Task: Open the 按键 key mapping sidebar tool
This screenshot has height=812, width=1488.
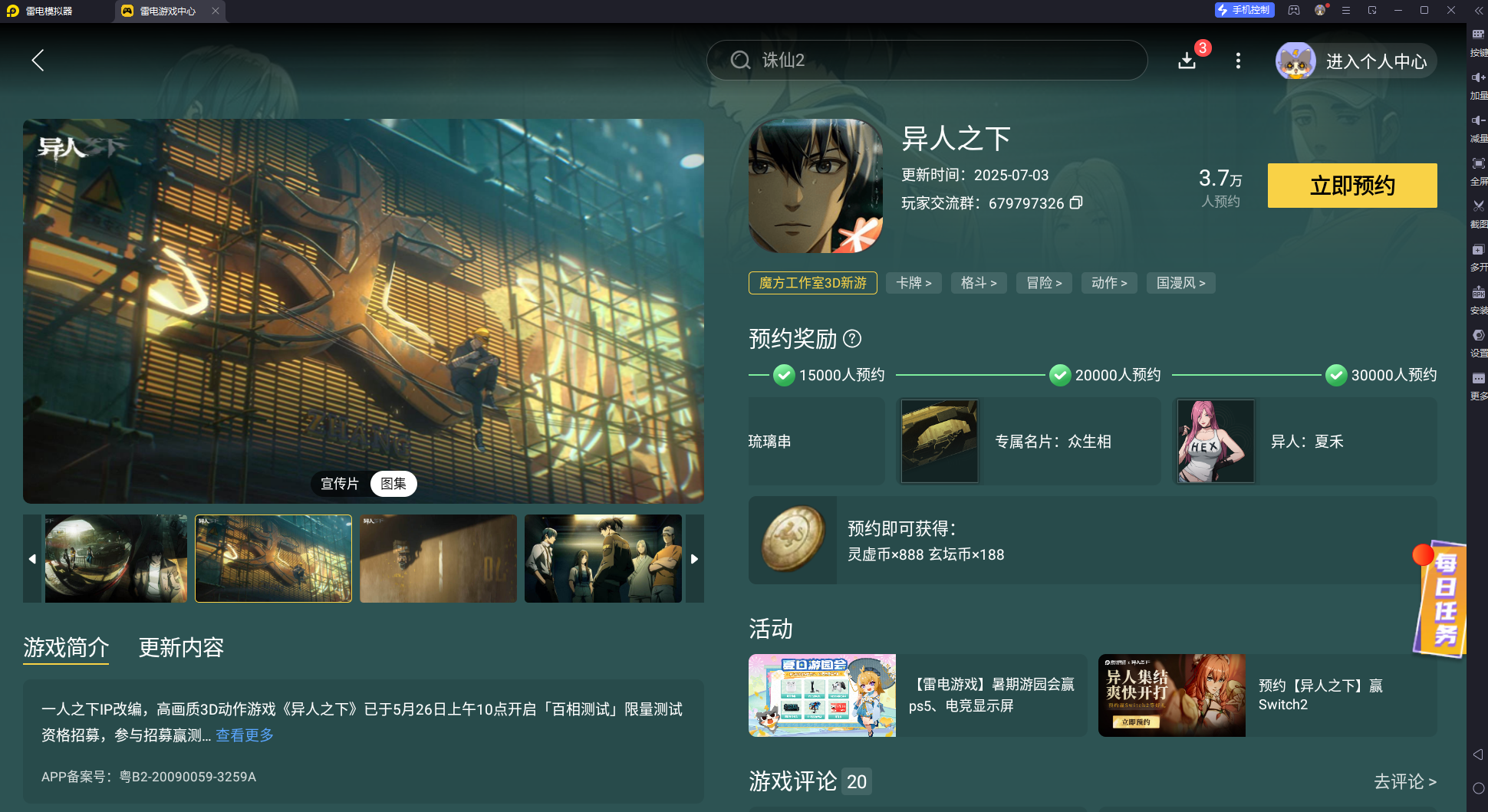Action: coord(1478,41)
